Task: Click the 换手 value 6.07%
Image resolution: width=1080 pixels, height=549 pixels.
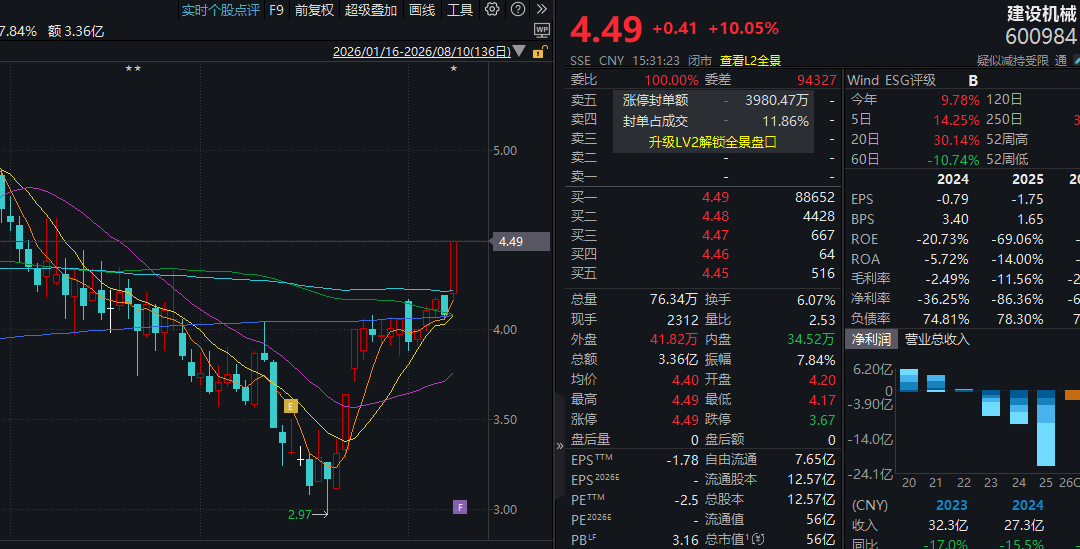Action: (816, 300)
